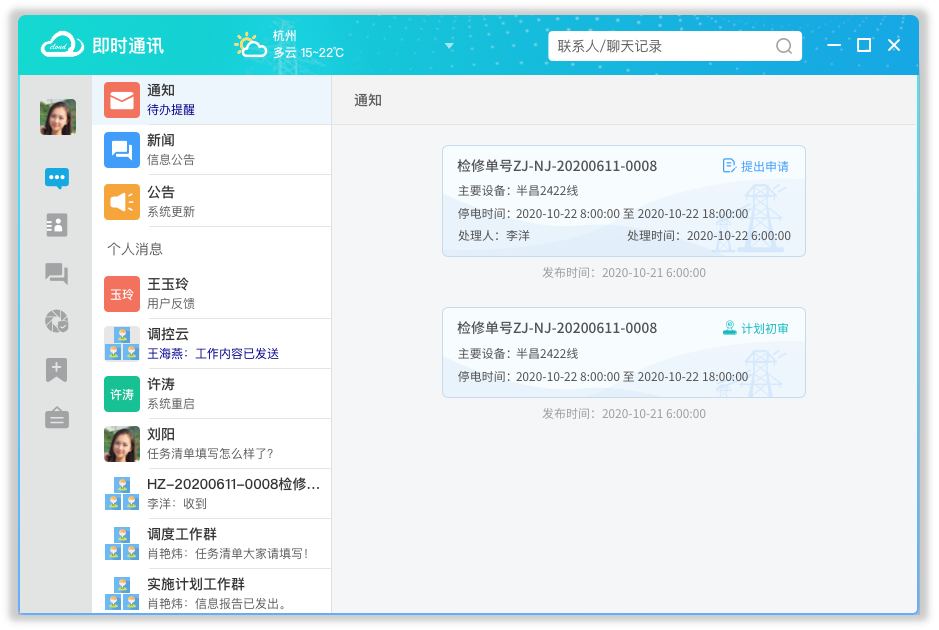Click the user profile avatar thumbnail
This screenshot has width=939, height=630.
pyautogui.click(x=57, y=117)
